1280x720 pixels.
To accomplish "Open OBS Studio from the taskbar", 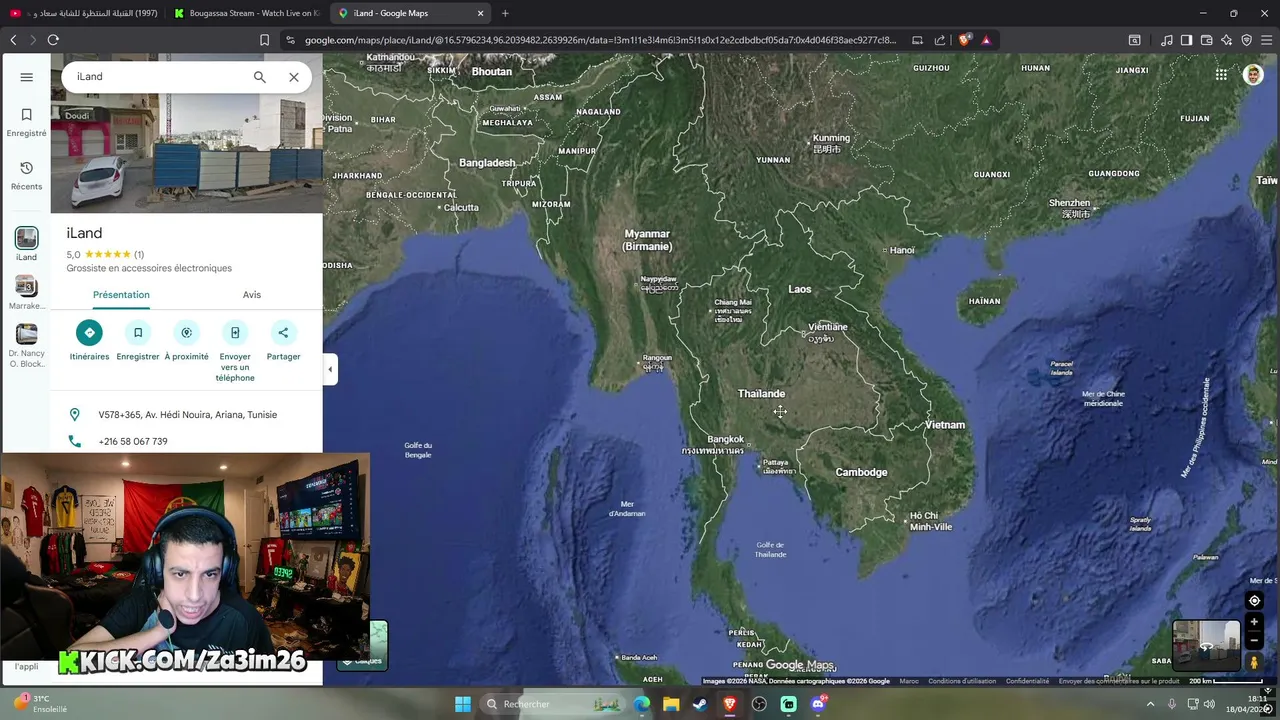I will [x=759, y=704].
